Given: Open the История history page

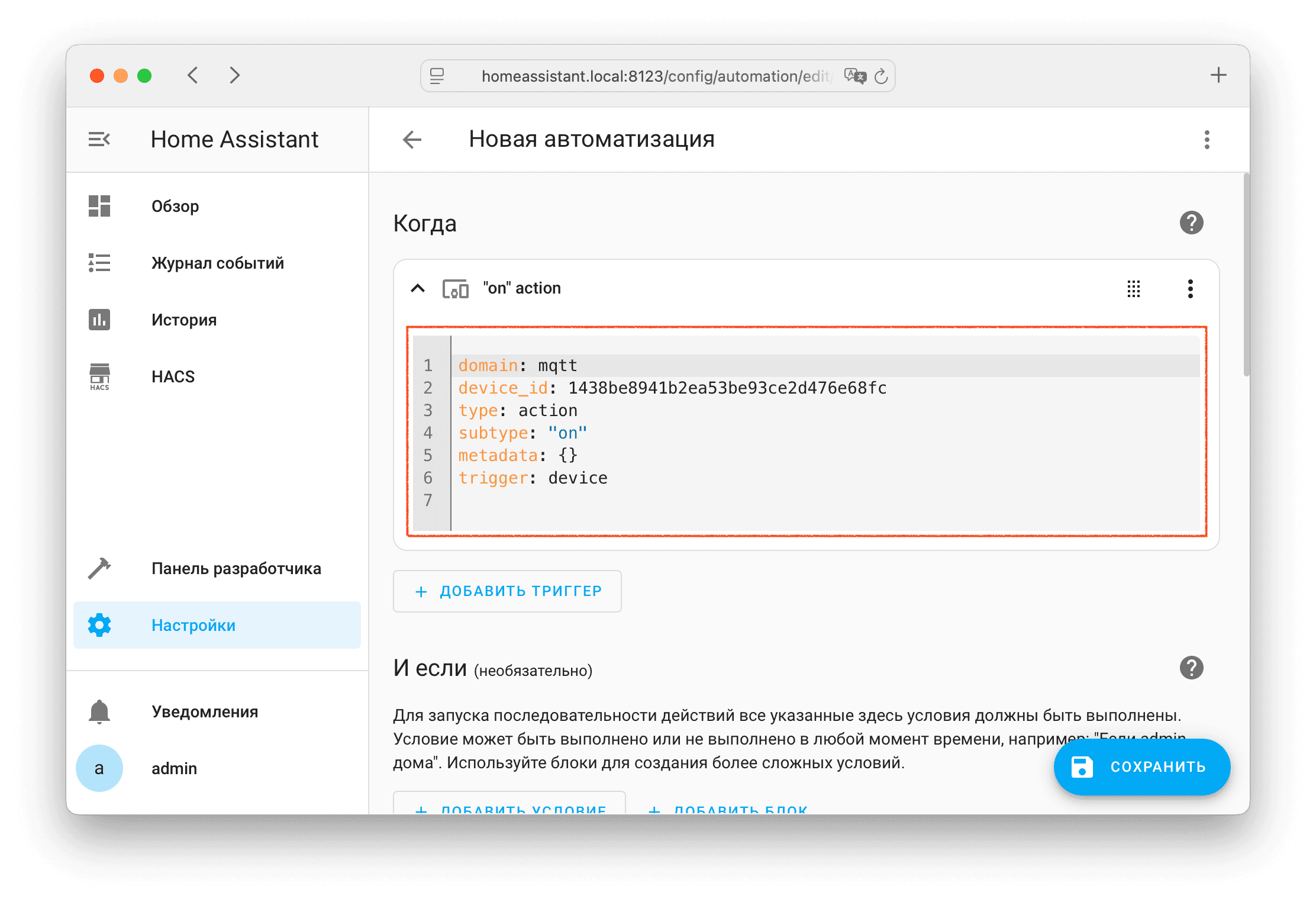Looking at the screenshot, I should [183, 320].
